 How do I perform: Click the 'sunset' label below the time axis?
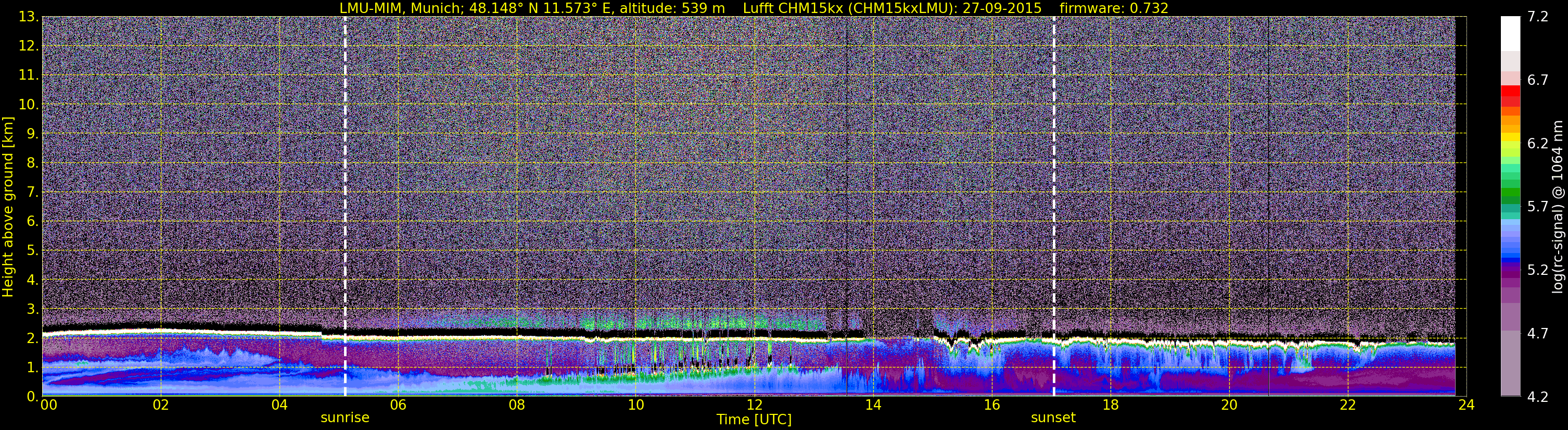(1053, 418)
